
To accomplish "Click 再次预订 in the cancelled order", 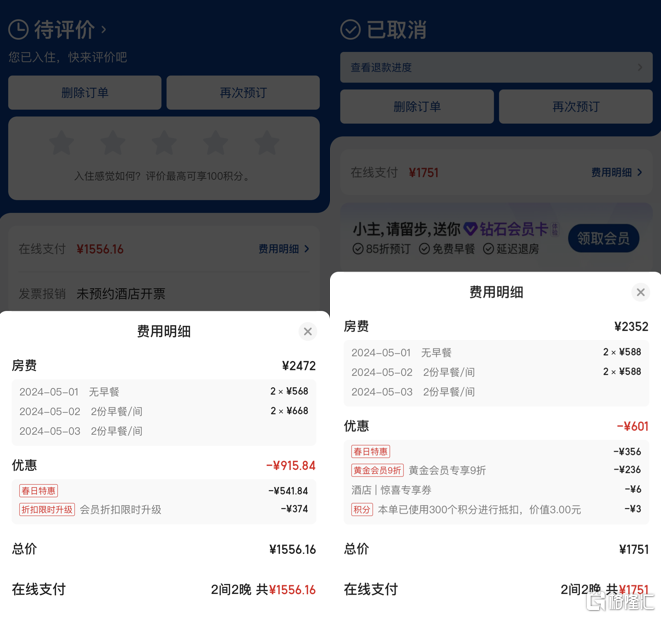I will (576, 107).
